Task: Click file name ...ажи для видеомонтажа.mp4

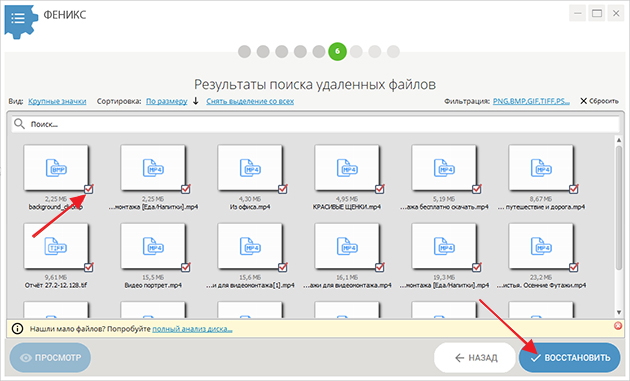Action: (347, 285)
